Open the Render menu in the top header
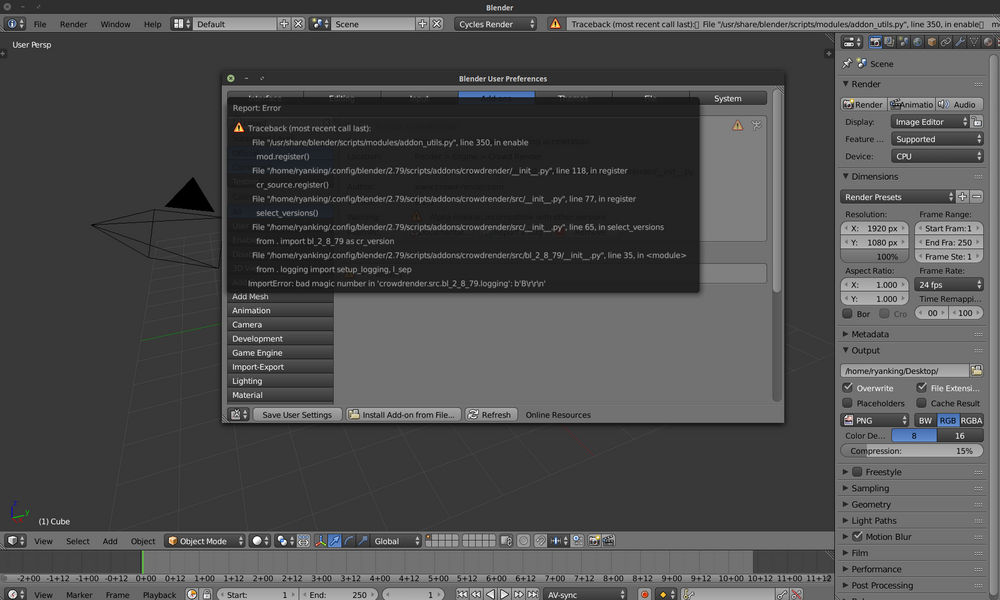 coord(72,23)
